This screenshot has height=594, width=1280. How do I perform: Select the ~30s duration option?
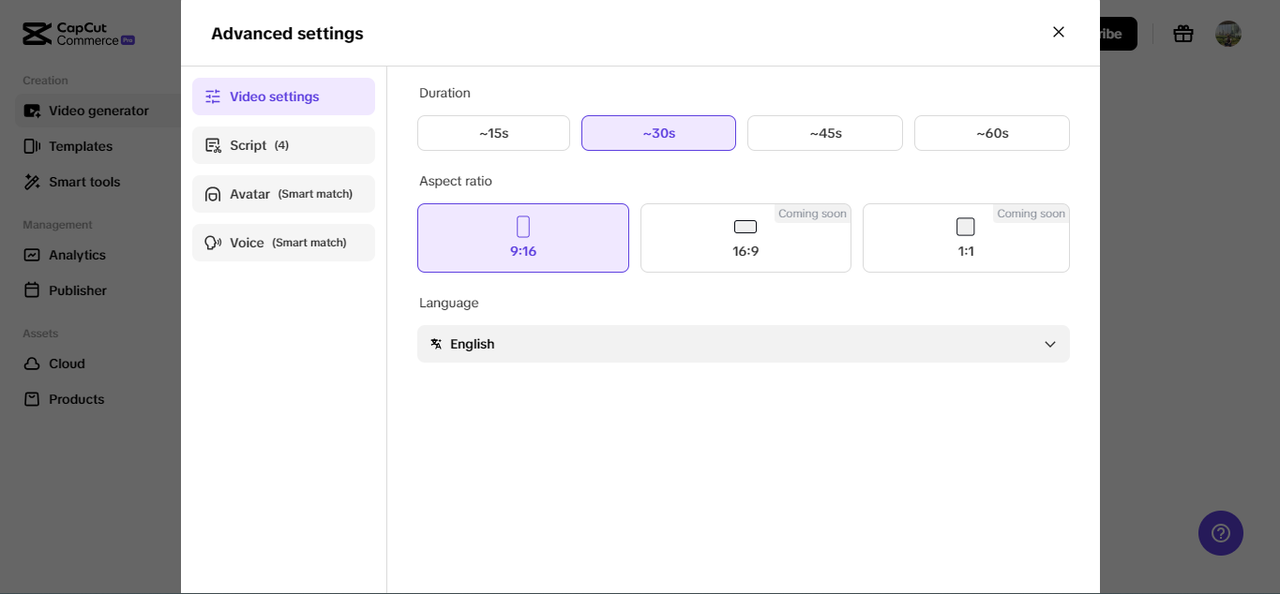659,133
